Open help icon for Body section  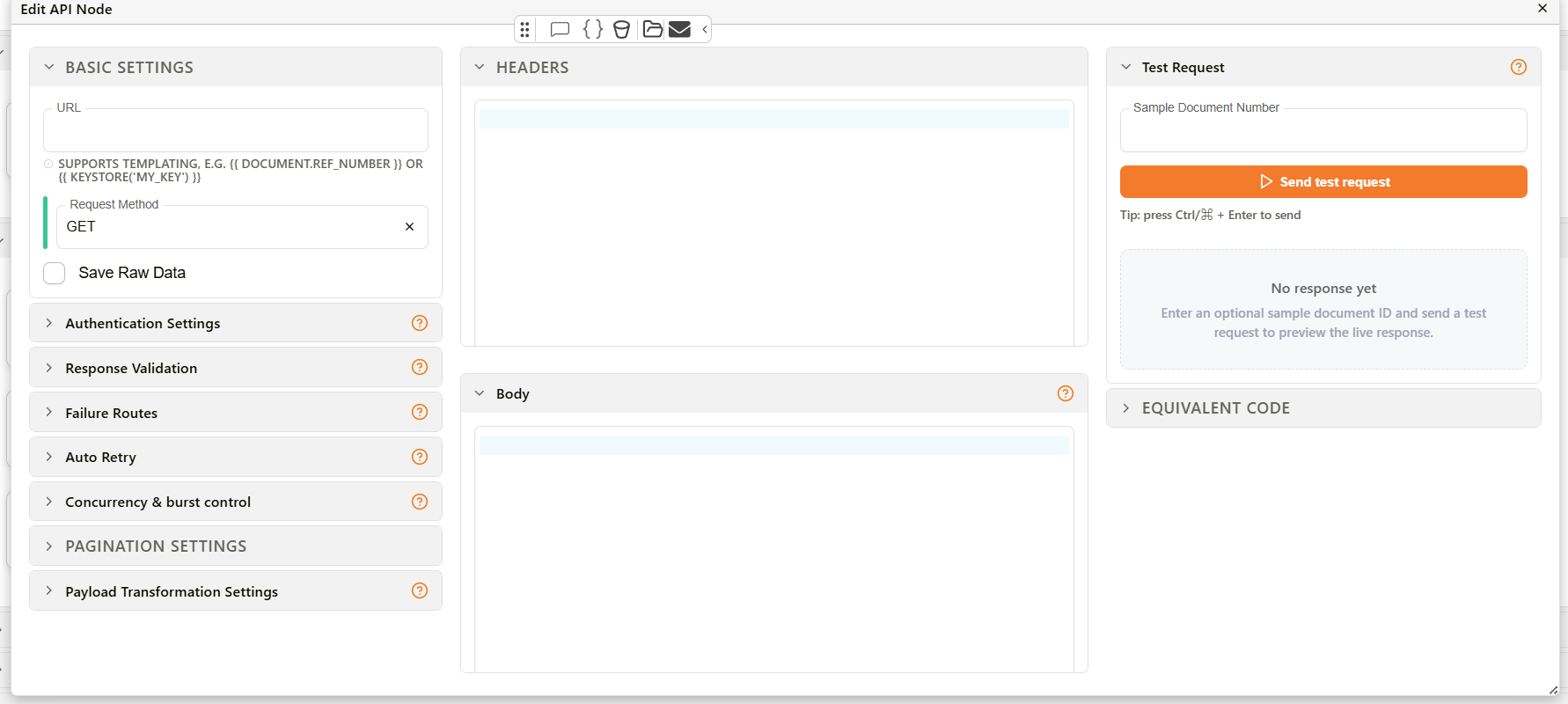coord(1066,393)
